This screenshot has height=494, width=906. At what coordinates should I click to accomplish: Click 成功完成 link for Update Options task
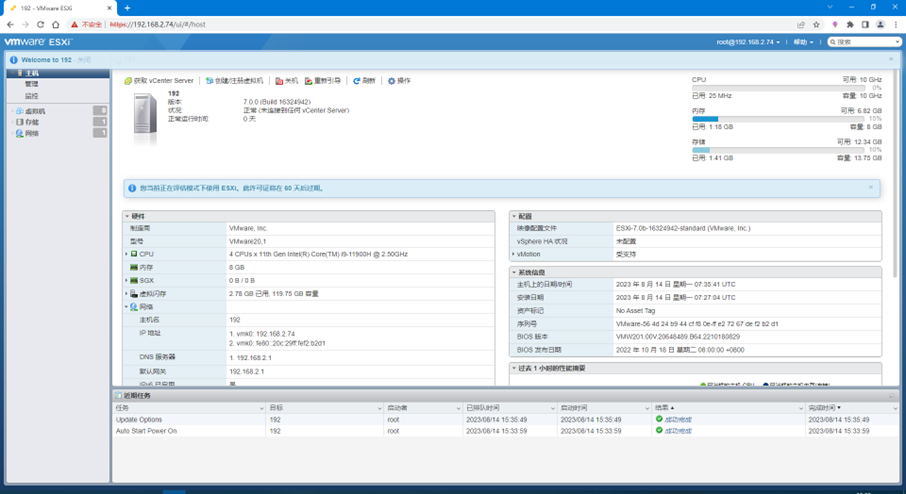click(x=678, y=420)
